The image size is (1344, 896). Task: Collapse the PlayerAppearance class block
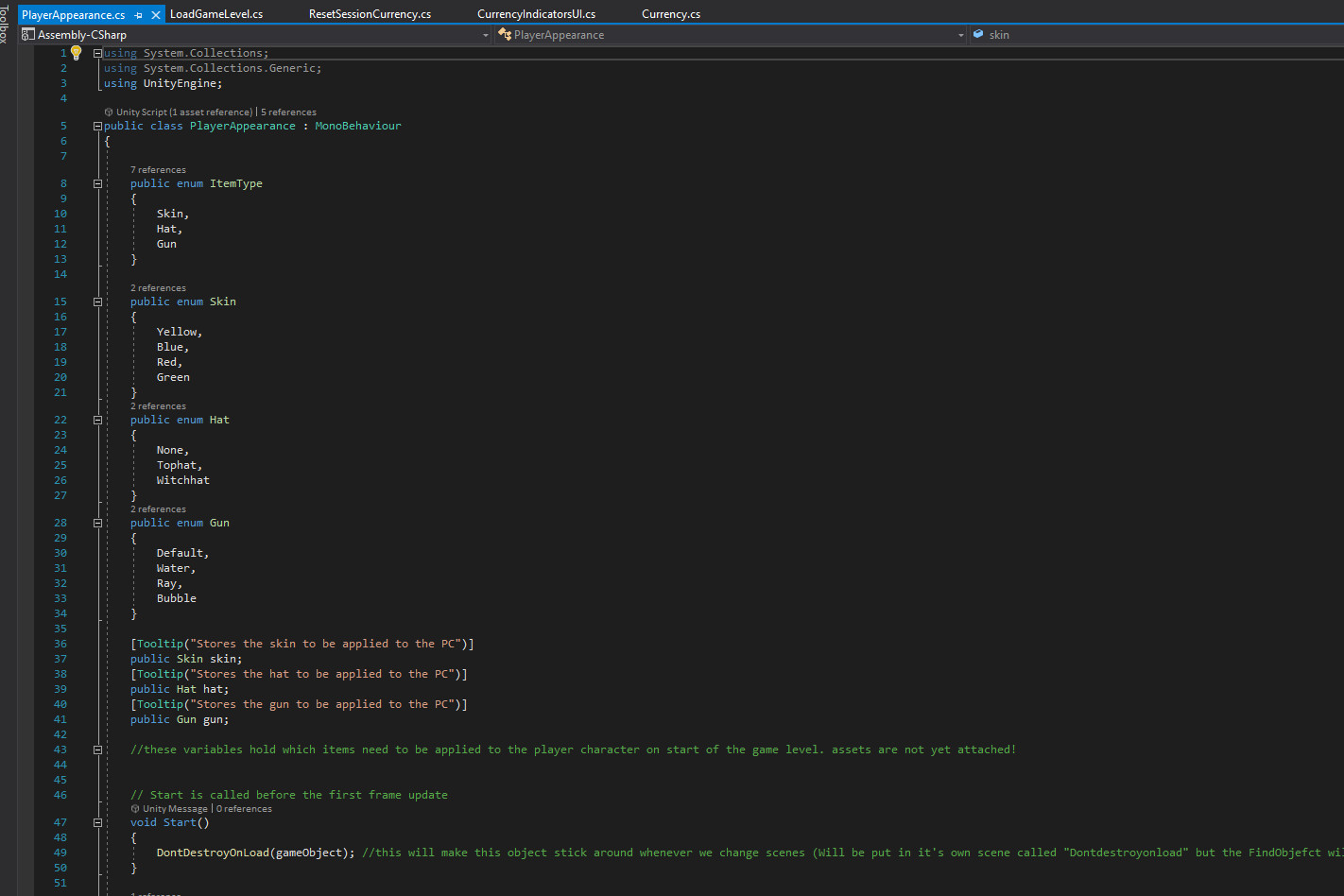(x=97, y=126)
